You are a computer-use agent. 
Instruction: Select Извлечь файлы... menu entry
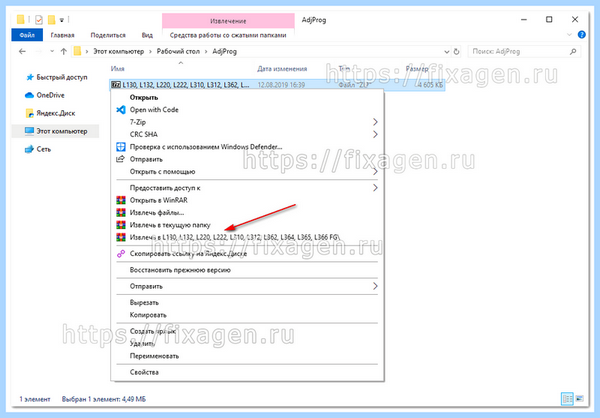[157, 212]
